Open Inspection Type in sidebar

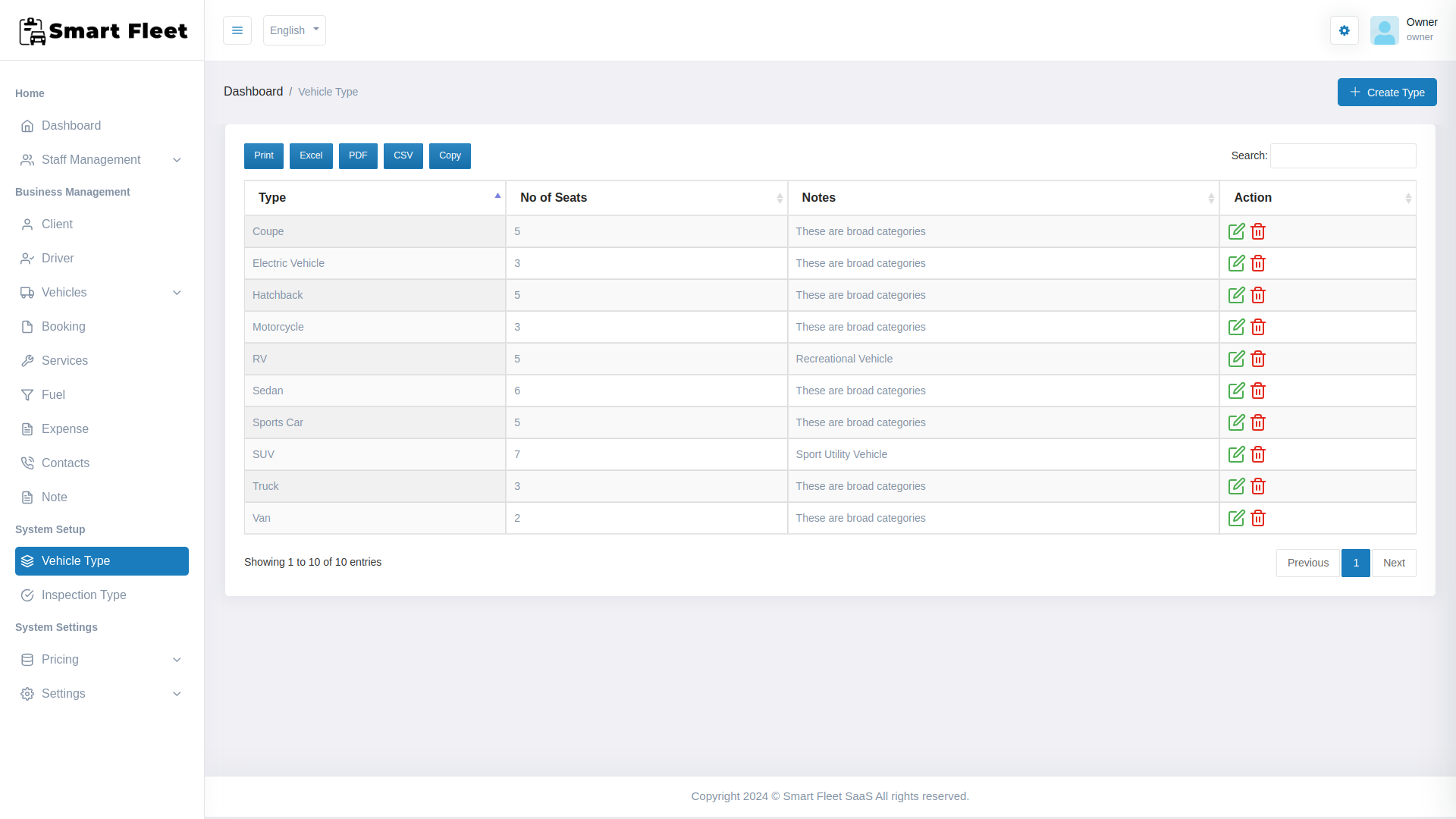pos(84,595)
